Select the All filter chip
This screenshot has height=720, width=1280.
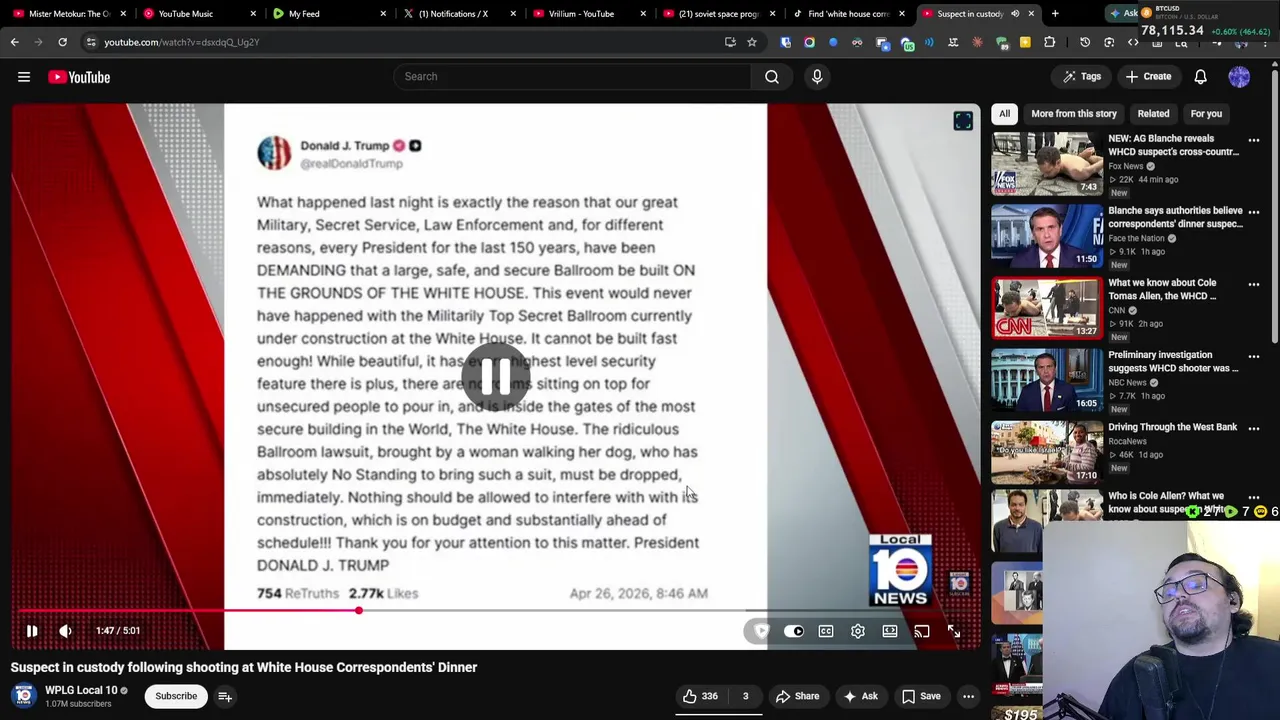(x=1004, y=114)
